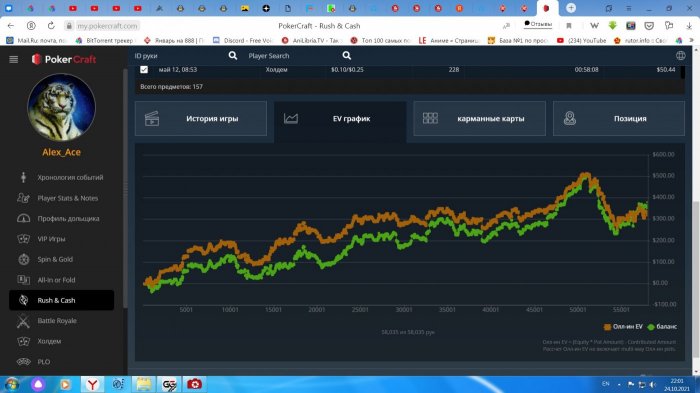This screenshot has width=700, height=393.
Task: Open the BitTorrent трекер bookmark
Action: pos(105,40)
